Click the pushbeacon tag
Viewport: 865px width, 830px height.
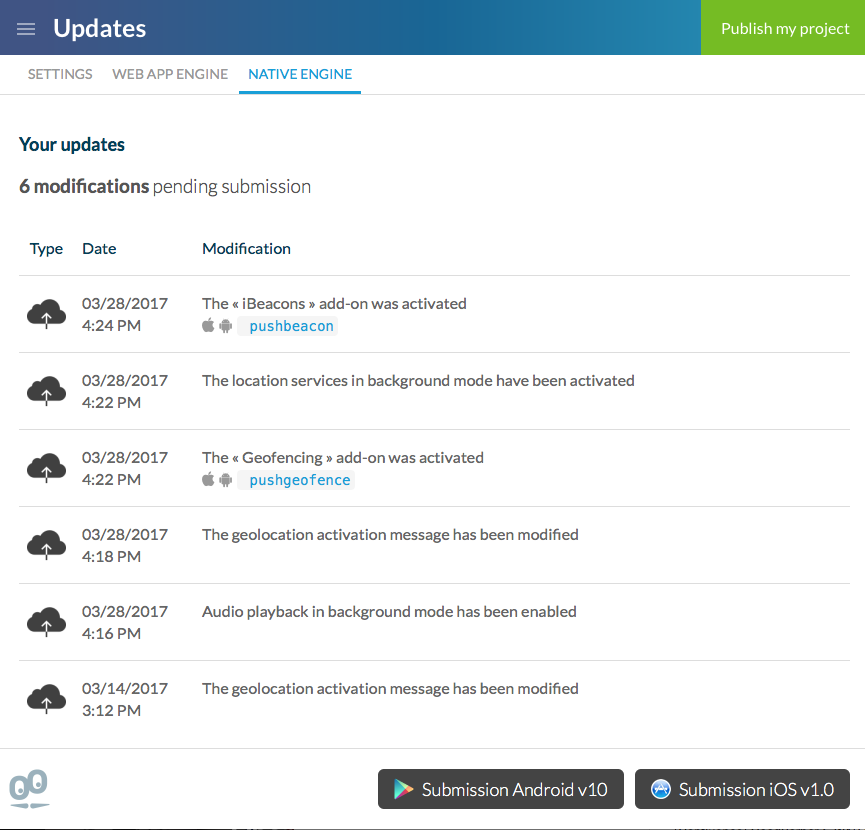(x=292, y=326)
